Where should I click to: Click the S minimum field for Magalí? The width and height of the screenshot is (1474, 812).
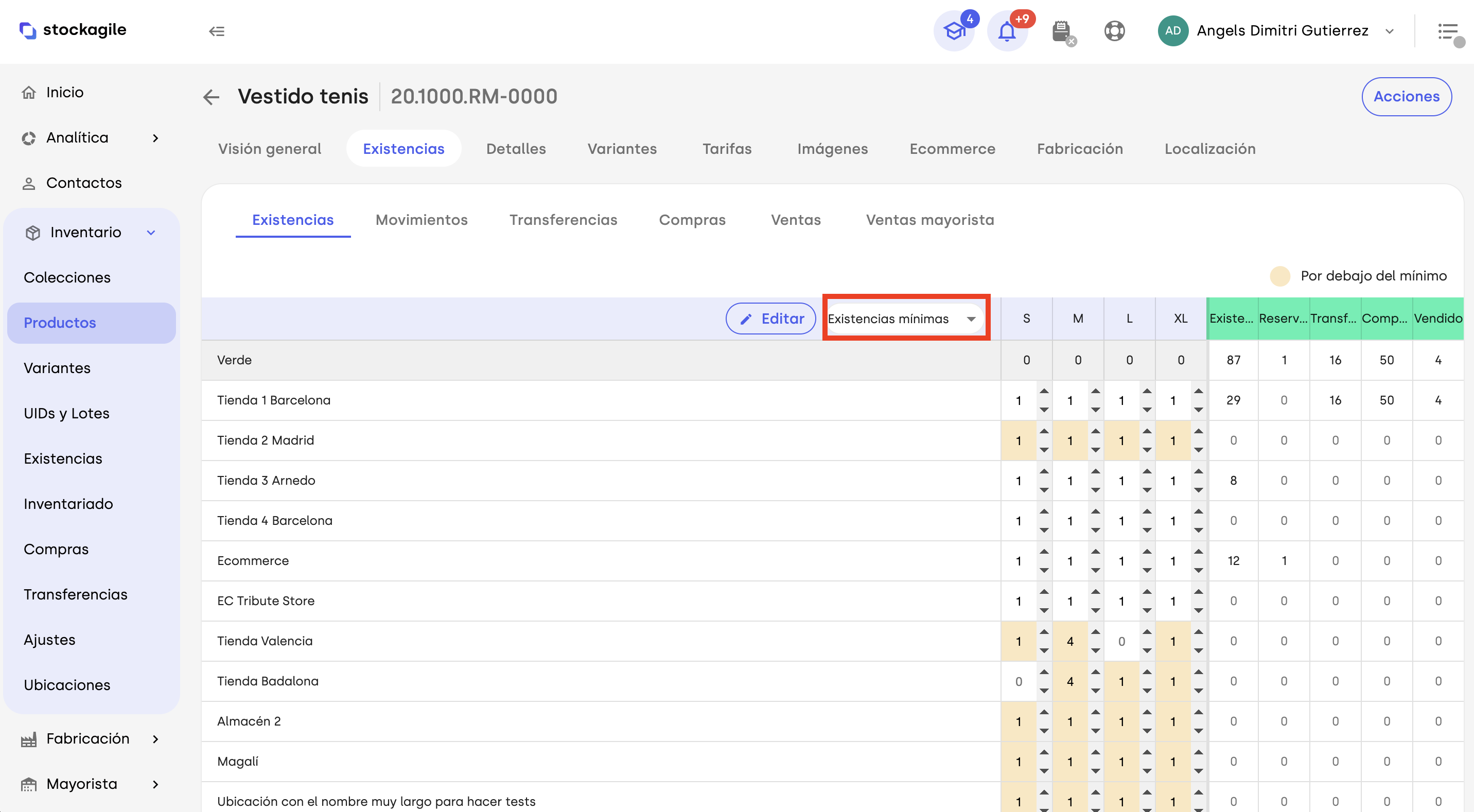pos(1019,762)
